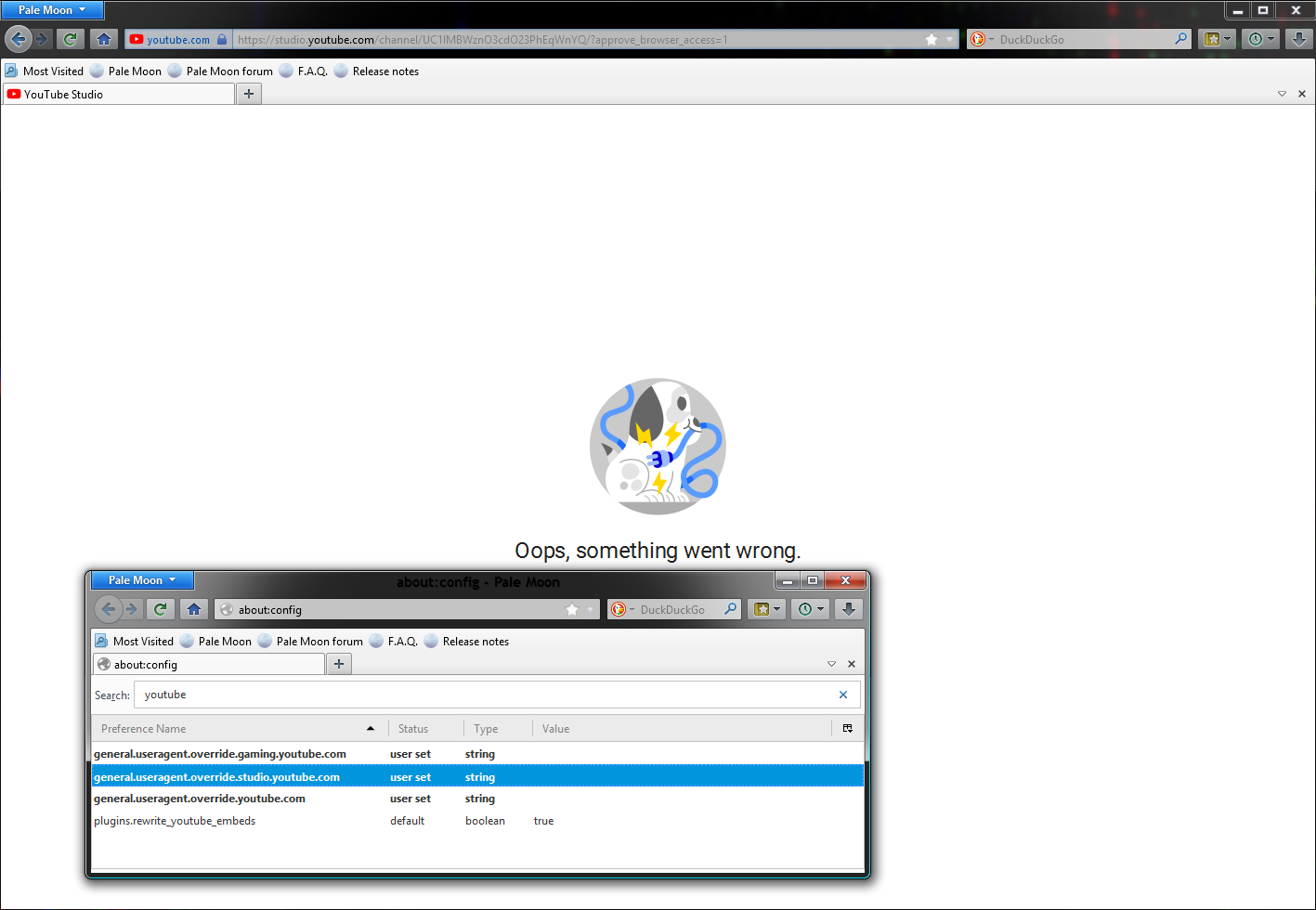
Task: Open the F.A.Q. bookmark in the about:config window
Action: 393,641
